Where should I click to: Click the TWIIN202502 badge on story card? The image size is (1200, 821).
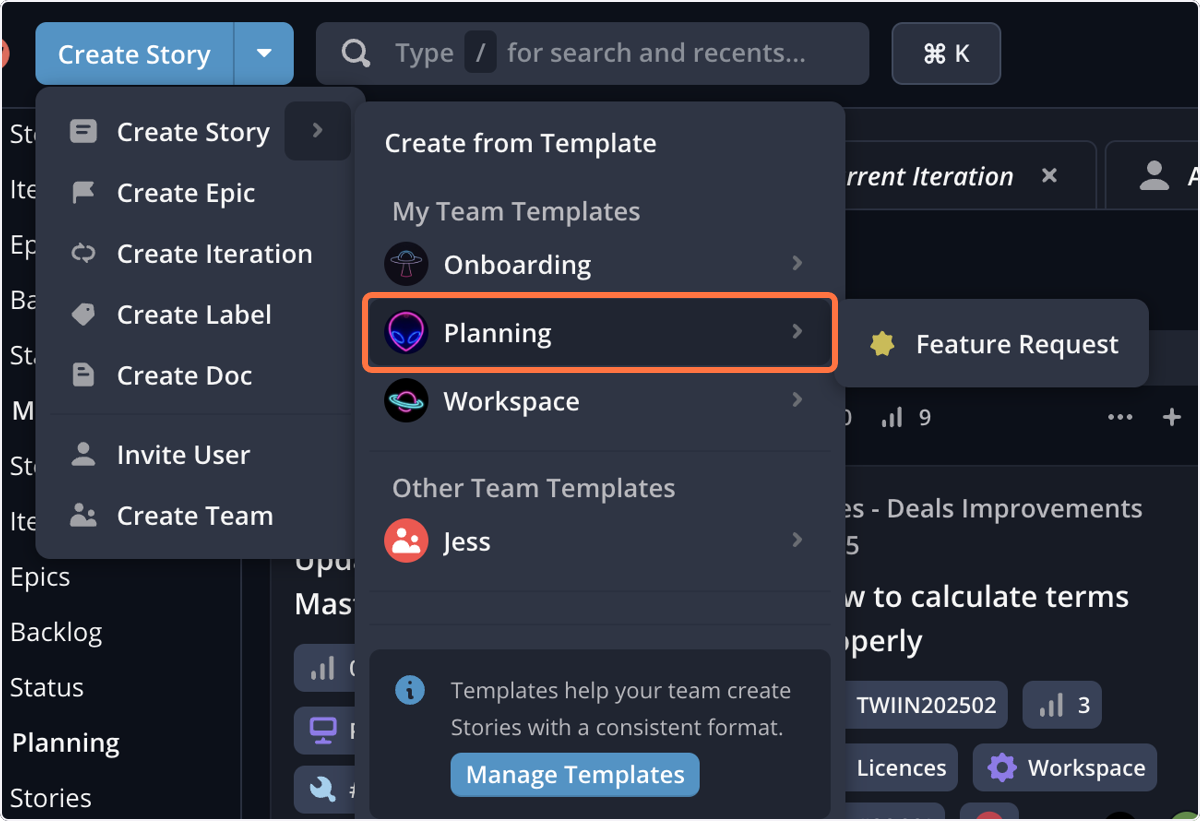pos(926,705)
